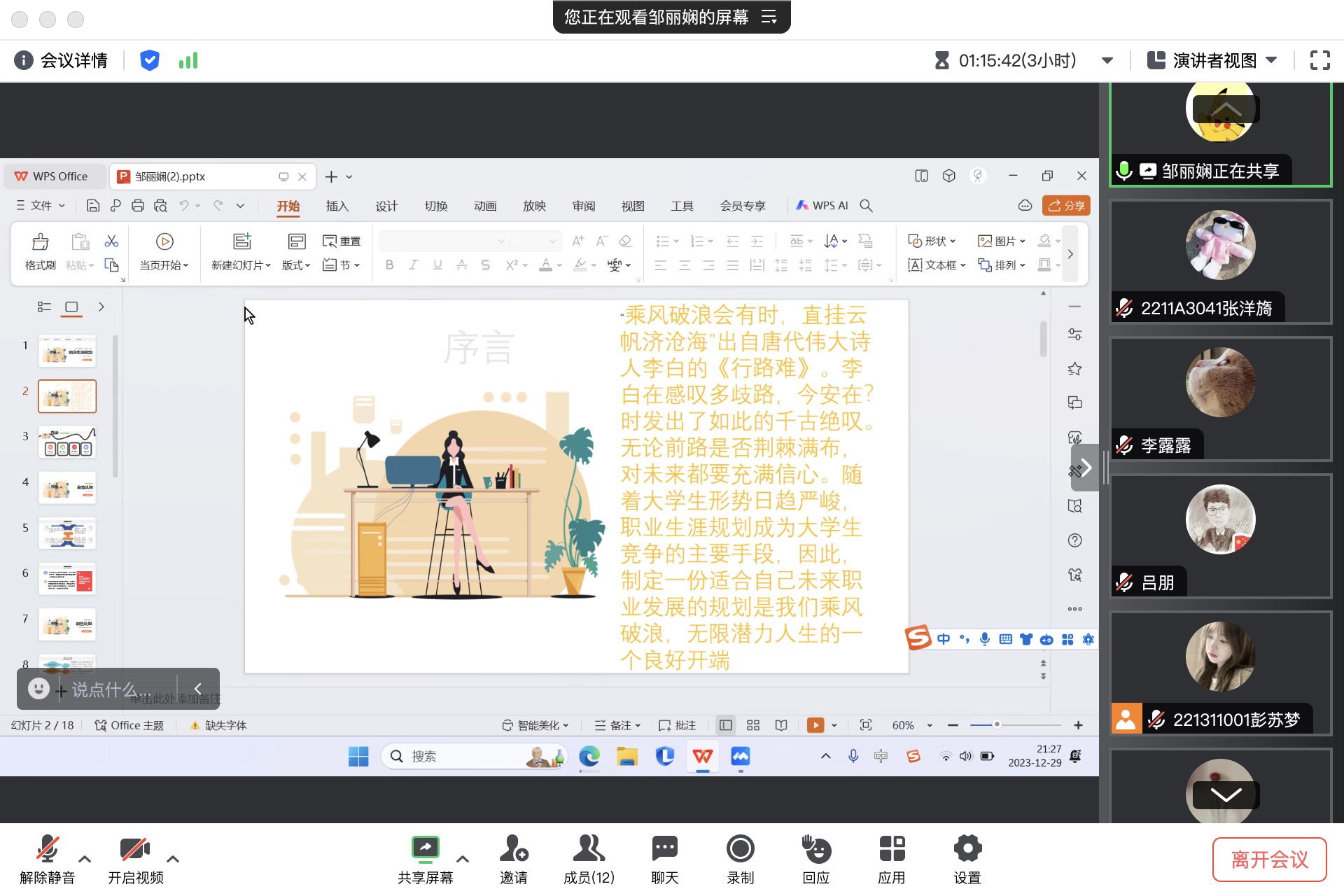The width and height of the screenshot is (1344, 896).
Task: Toggle the slide thumbnail view in panel
Action: [x=71, y=307]
